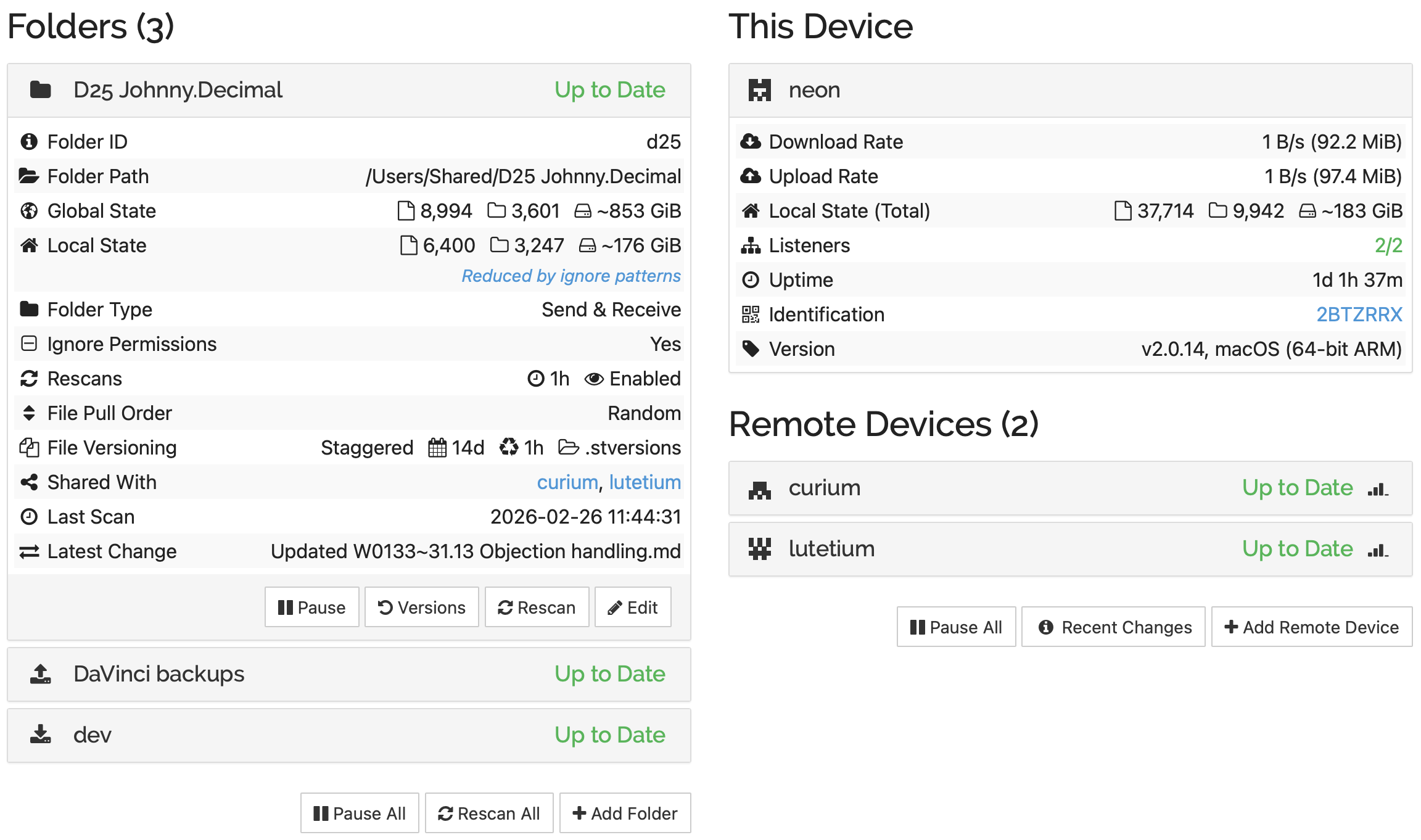Viewport: 1421px width, 840px height.
Task: Collapse the D25 Johnny.Decimal folder panel
Action: pos(178,90)
